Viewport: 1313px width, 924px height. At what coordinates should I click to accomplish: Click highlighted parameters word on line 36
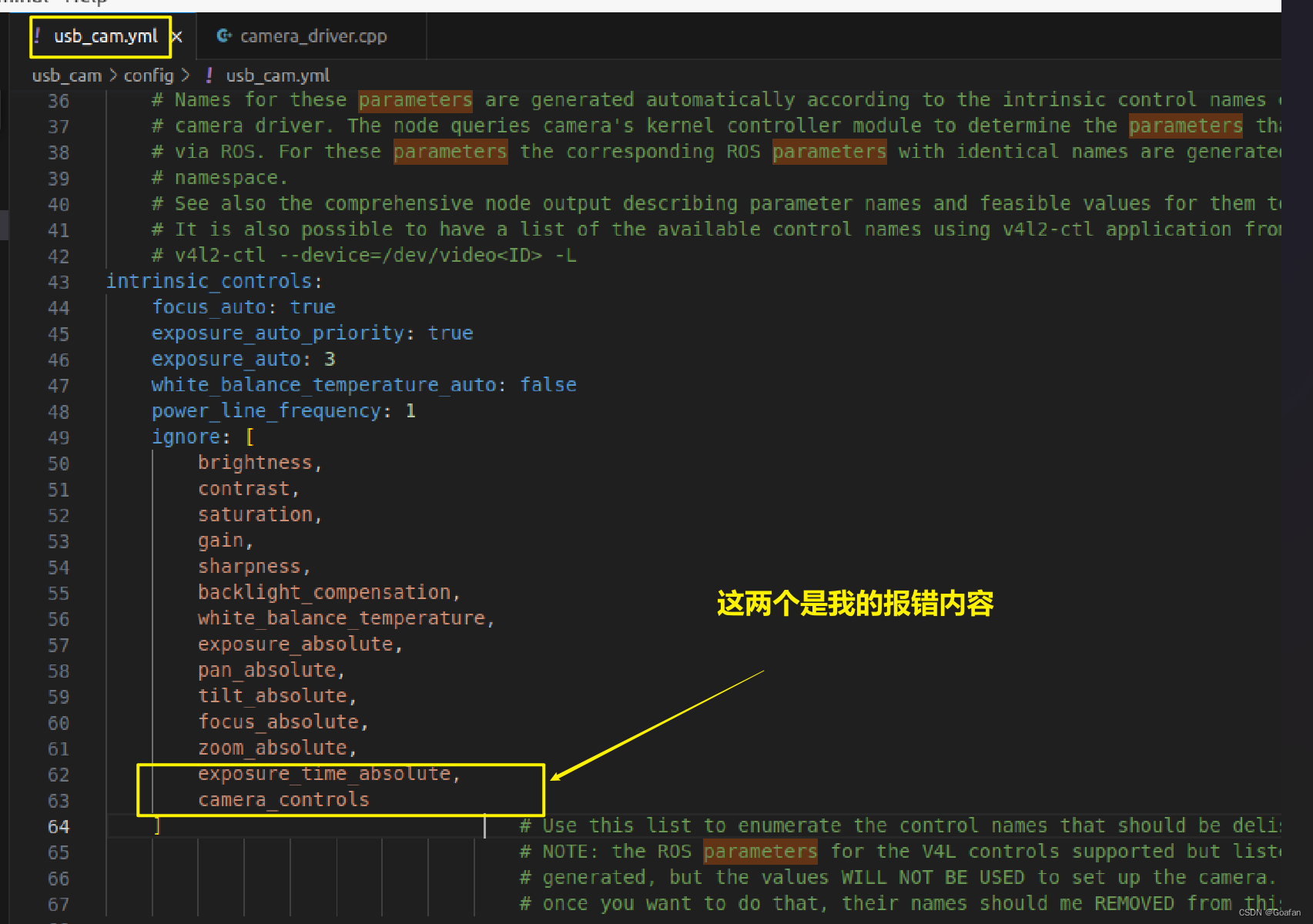pos(415,100)
